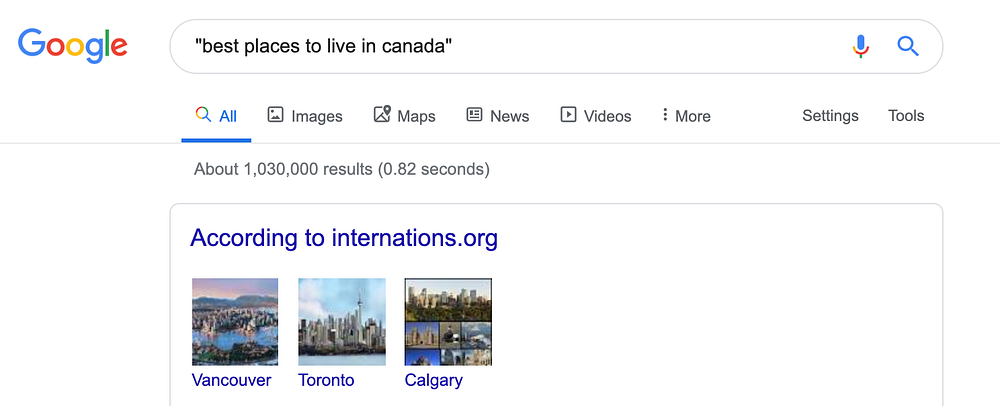1000x406 pixels.
Task: Click the three-dot icon beside More
Action: (x=664, y=115)
